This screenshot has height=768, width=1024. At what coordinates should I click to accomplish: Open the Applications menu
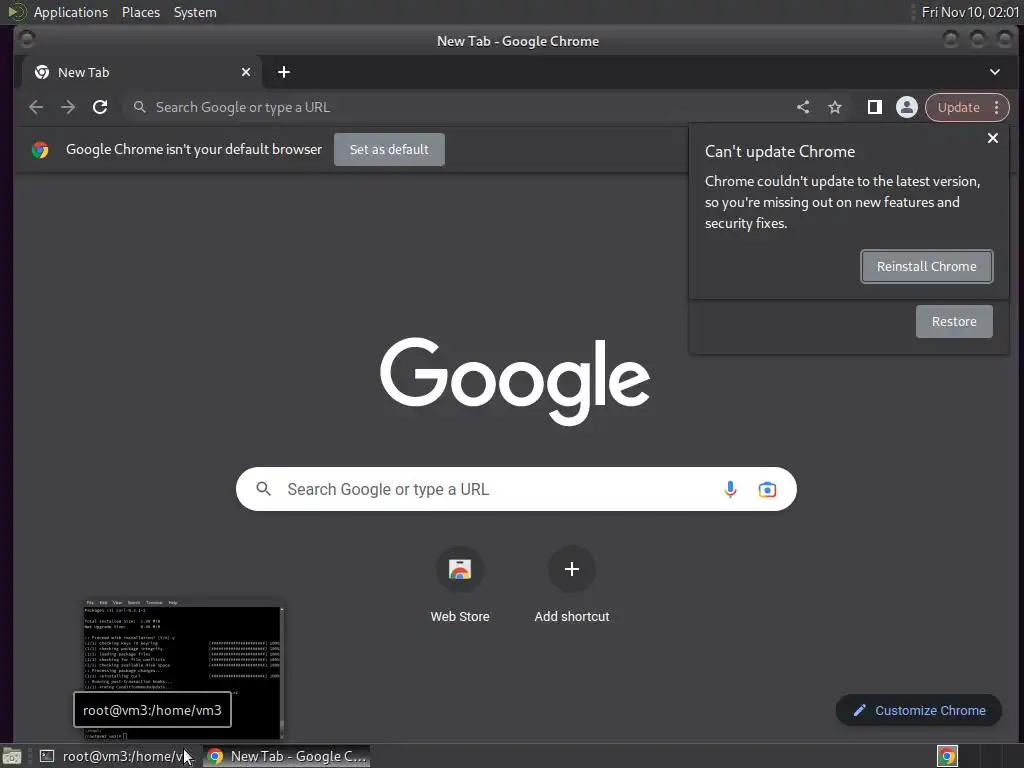click(71, 12)
